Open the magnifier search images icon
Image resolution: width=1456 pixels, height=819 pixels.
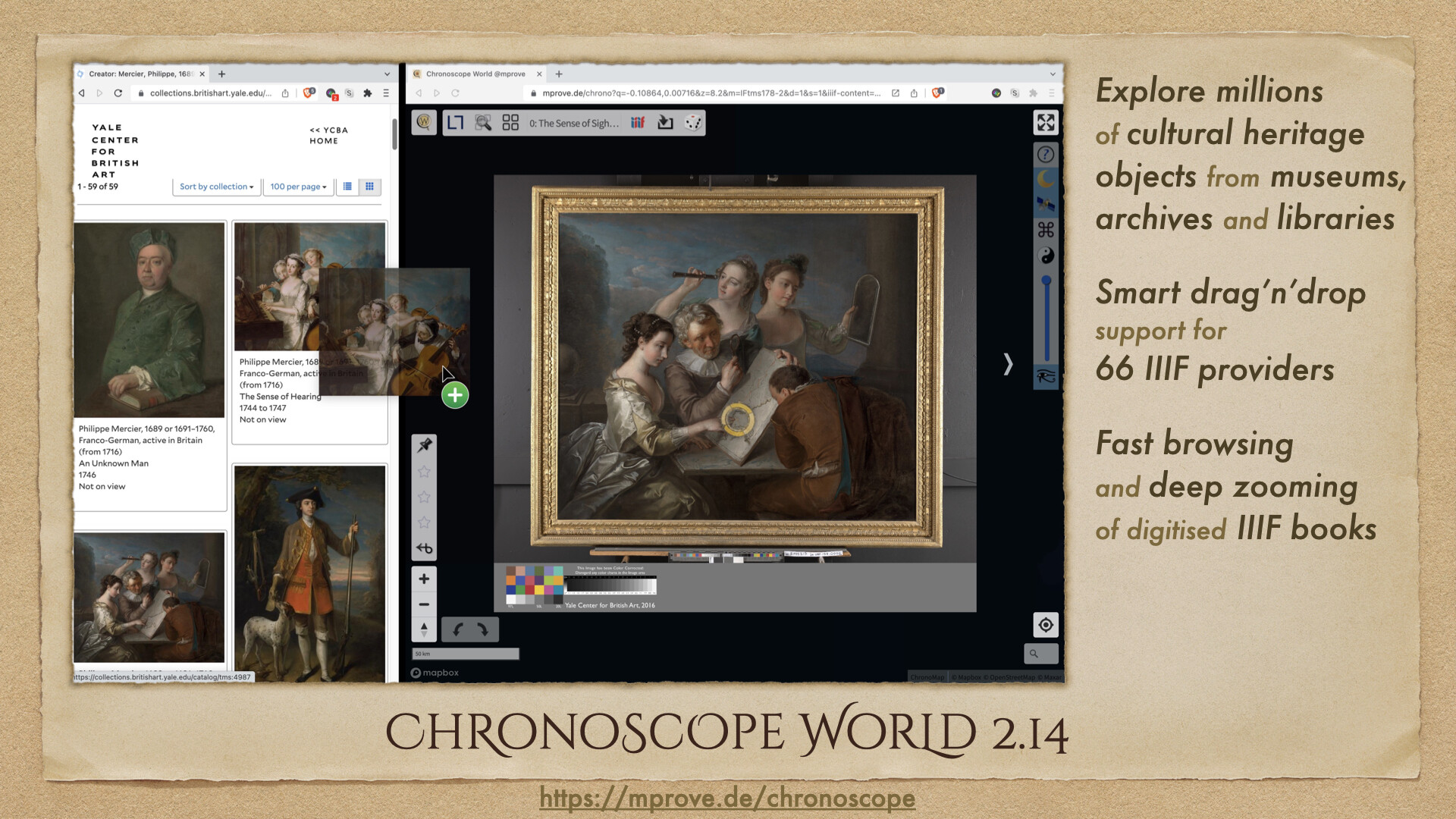point(483,122)
